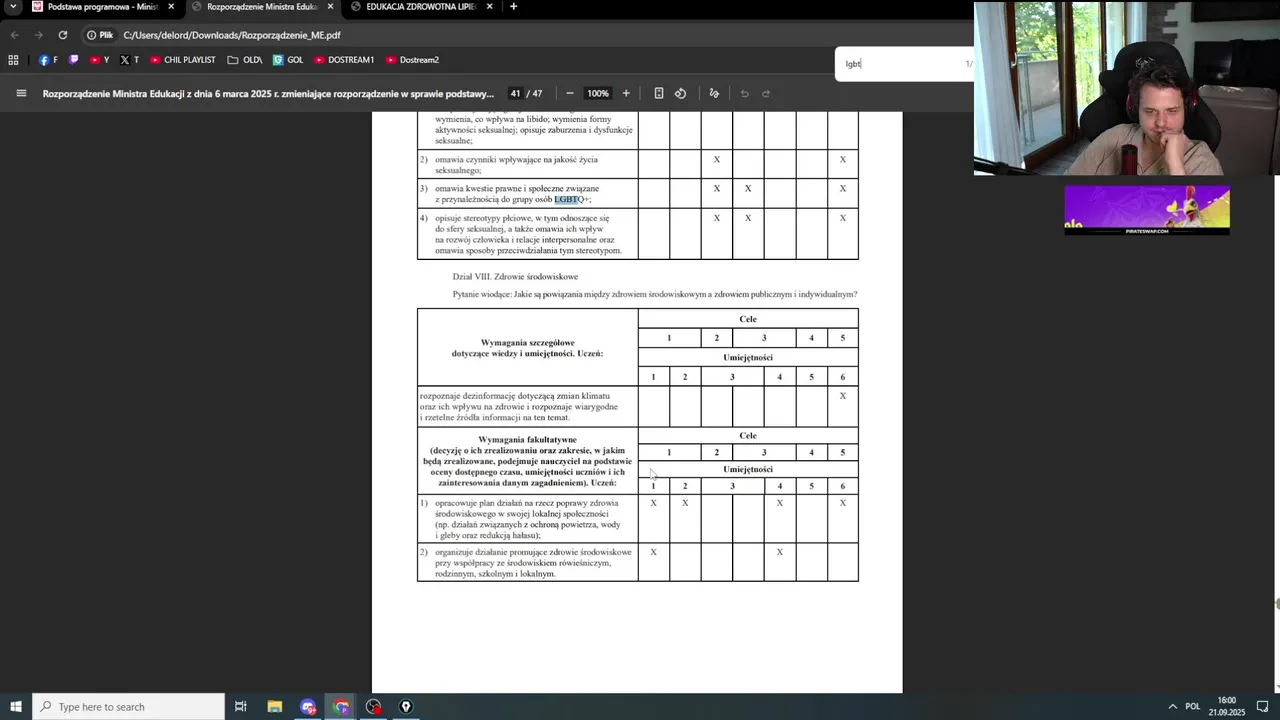Open the apps grid in bookmarks bar
The width and height of the screenshot is (1280, 720).
point(13,60)
